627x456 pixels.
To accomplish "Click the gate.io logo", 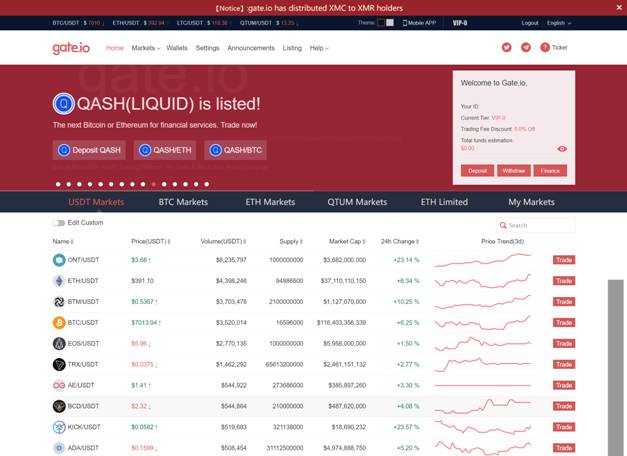I will click(x=71, y=48).
